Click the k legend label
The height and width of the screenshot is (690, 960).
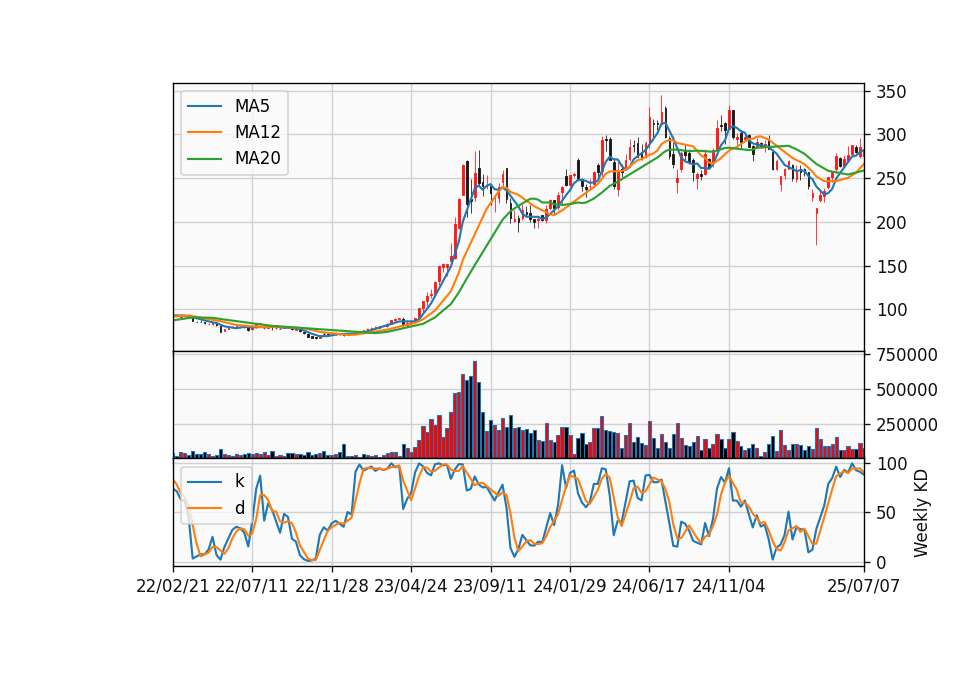[239, 481]
